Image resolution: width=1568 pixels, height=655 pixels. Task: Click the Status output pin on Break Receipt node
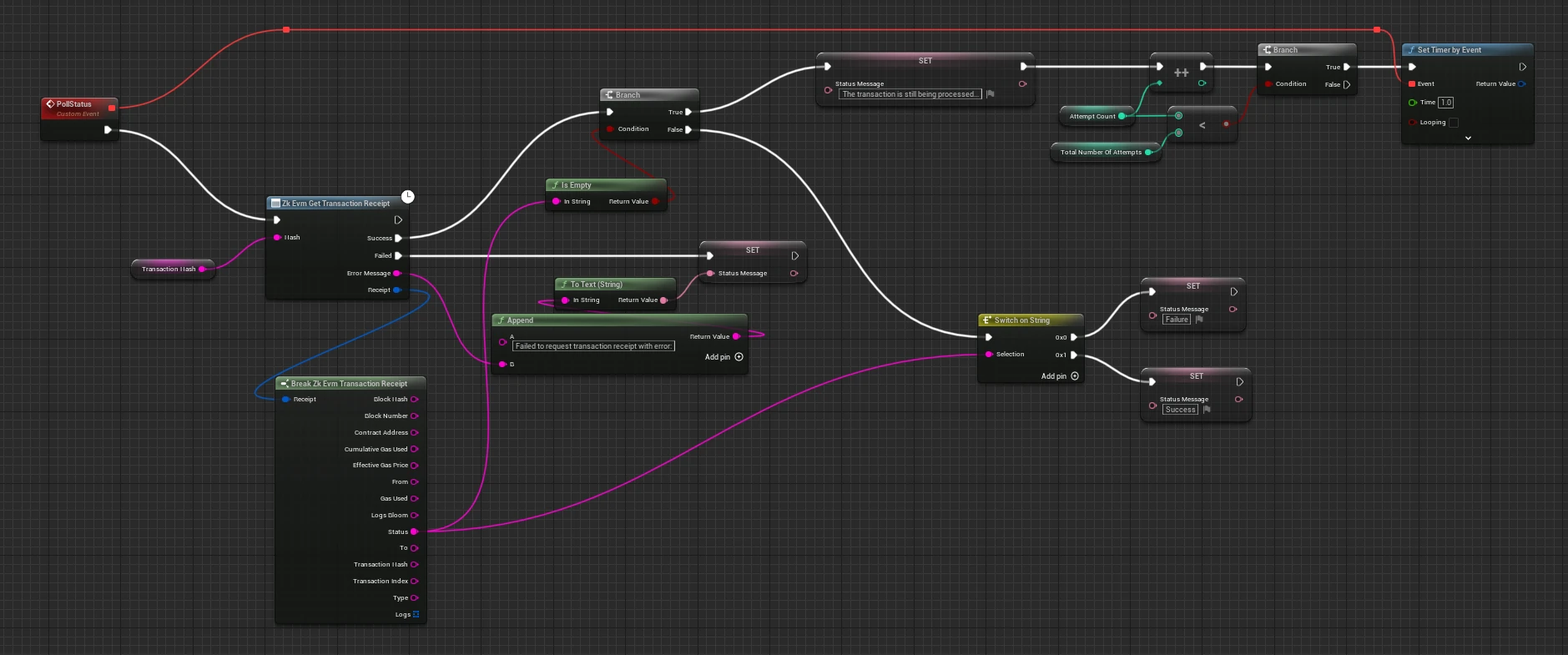tap(414, 532)
